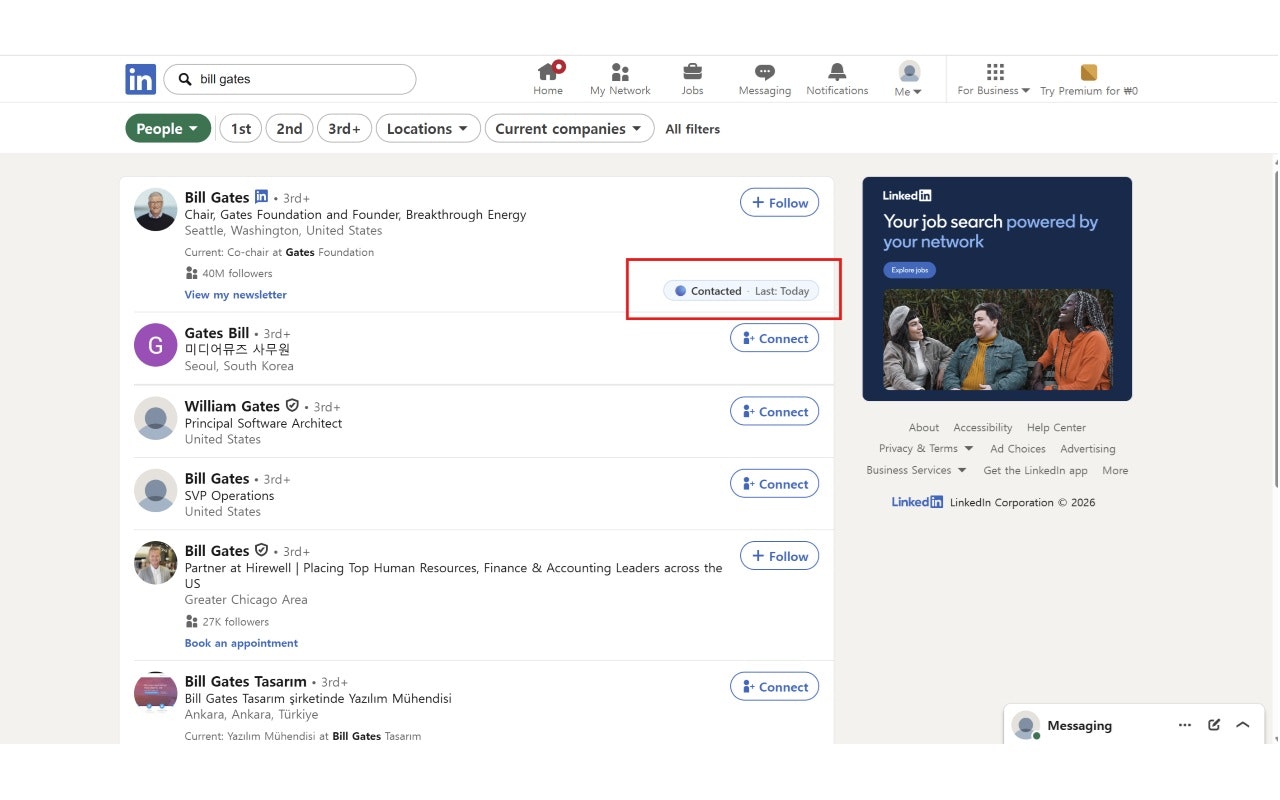Expand the Current companies filter
This screenshot has width=1280, height=800.
[x=569, y=128]
